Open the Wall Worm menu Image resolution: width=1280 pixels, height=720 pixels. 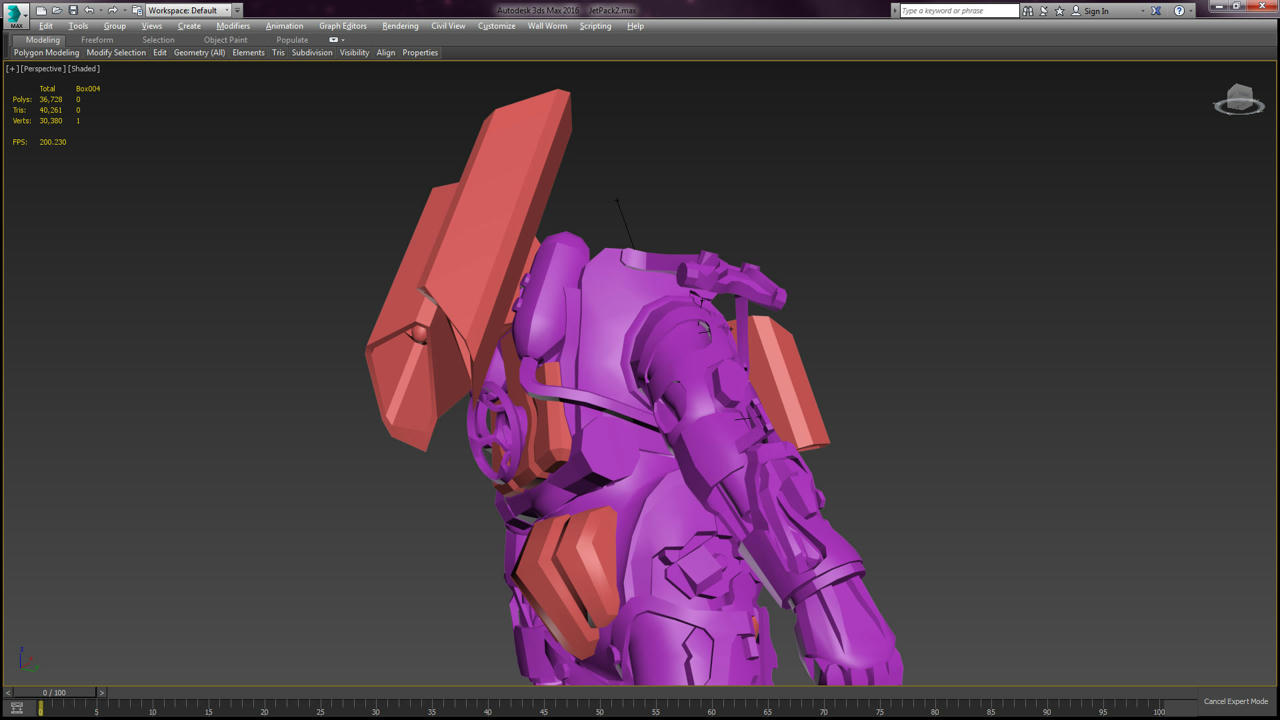click(547, 26)
